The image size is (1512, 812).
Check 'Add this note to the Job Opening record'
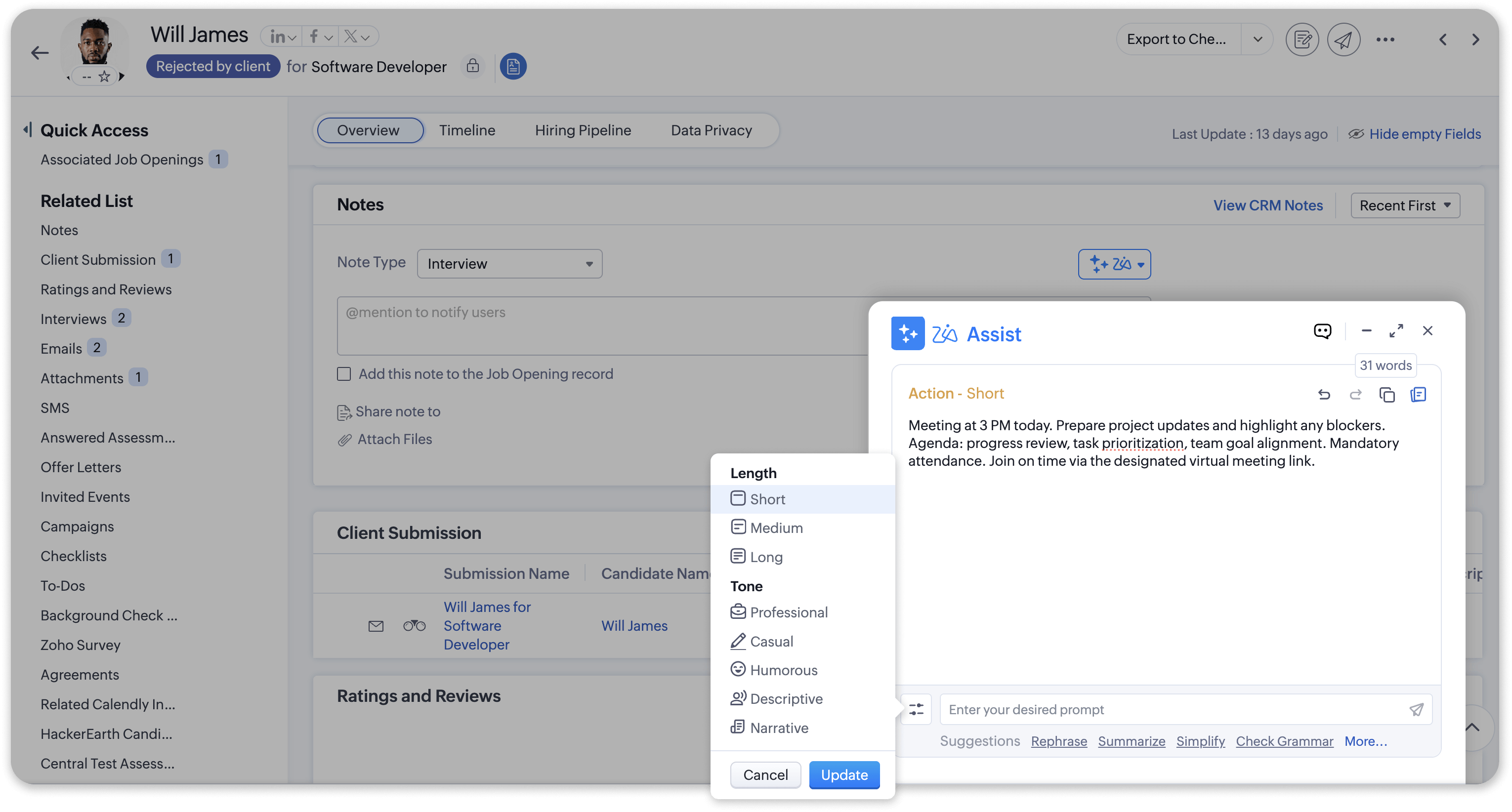[x=344, y=374]
